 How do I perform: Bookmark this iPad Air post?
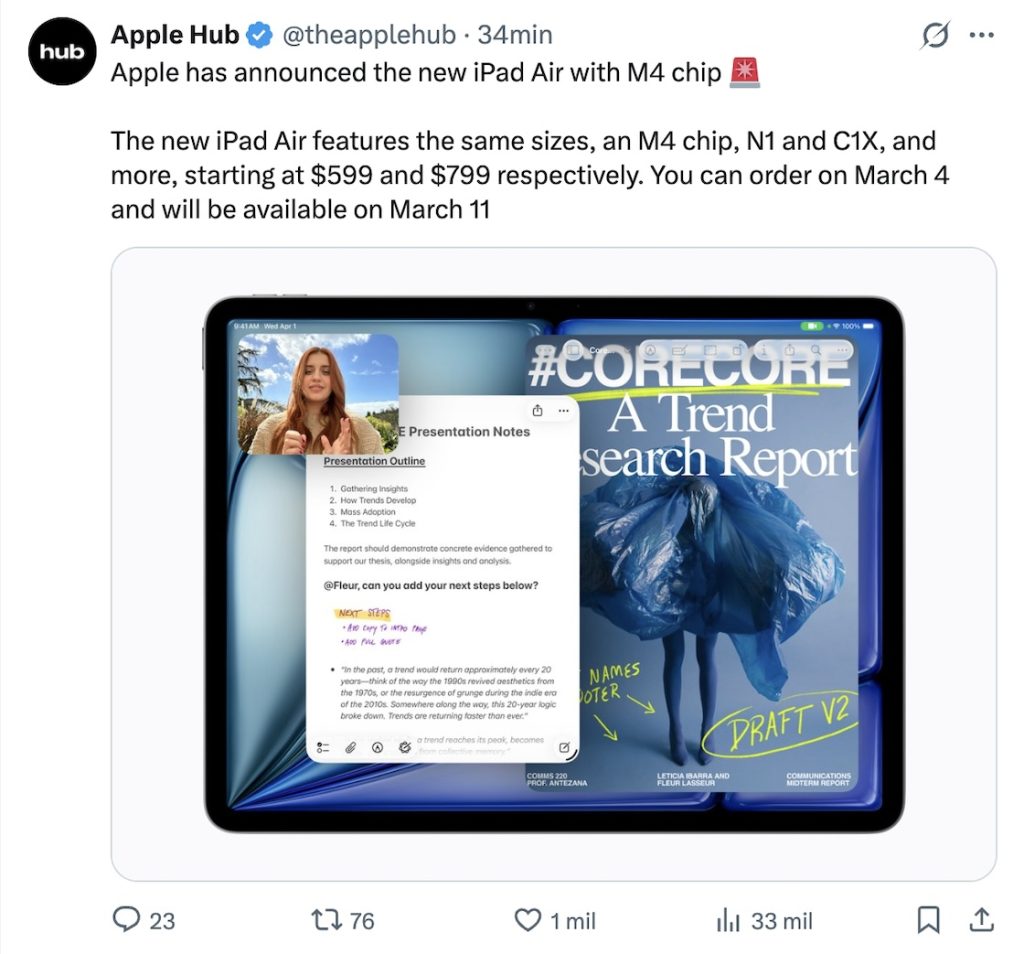tap(929, 920)
